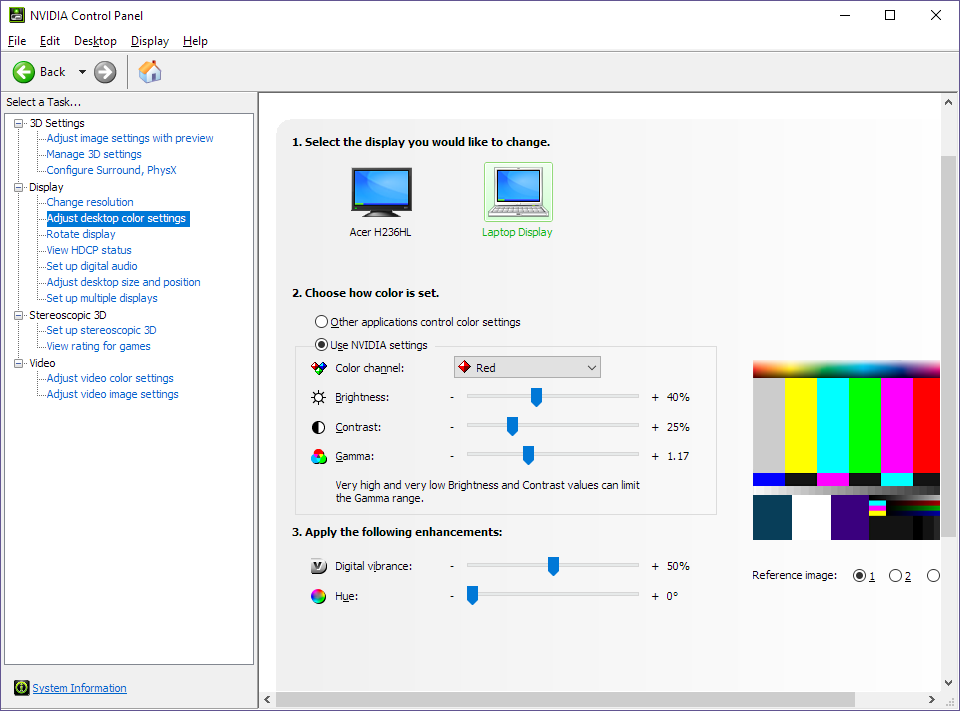Click the Digital vibrance icon
Image resolution: width=960 pixels, height=711 pixels.
click(319, 566)
